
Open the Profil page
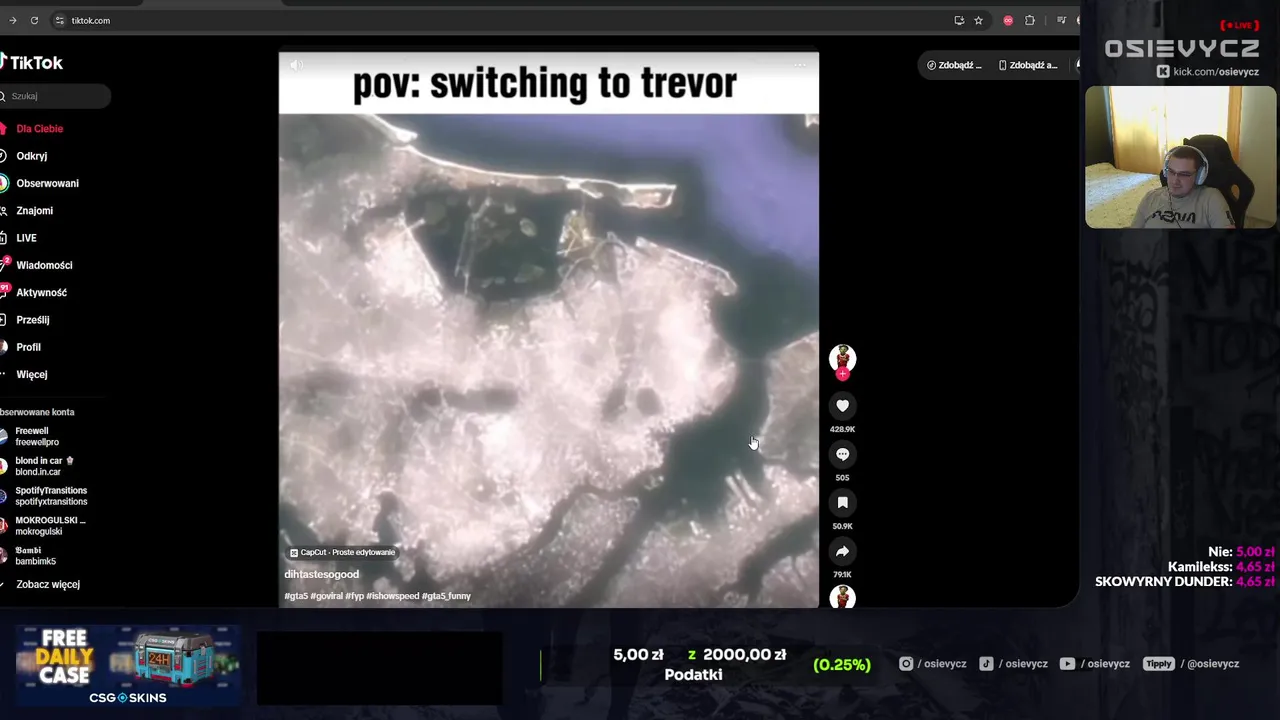pos(28,347)
